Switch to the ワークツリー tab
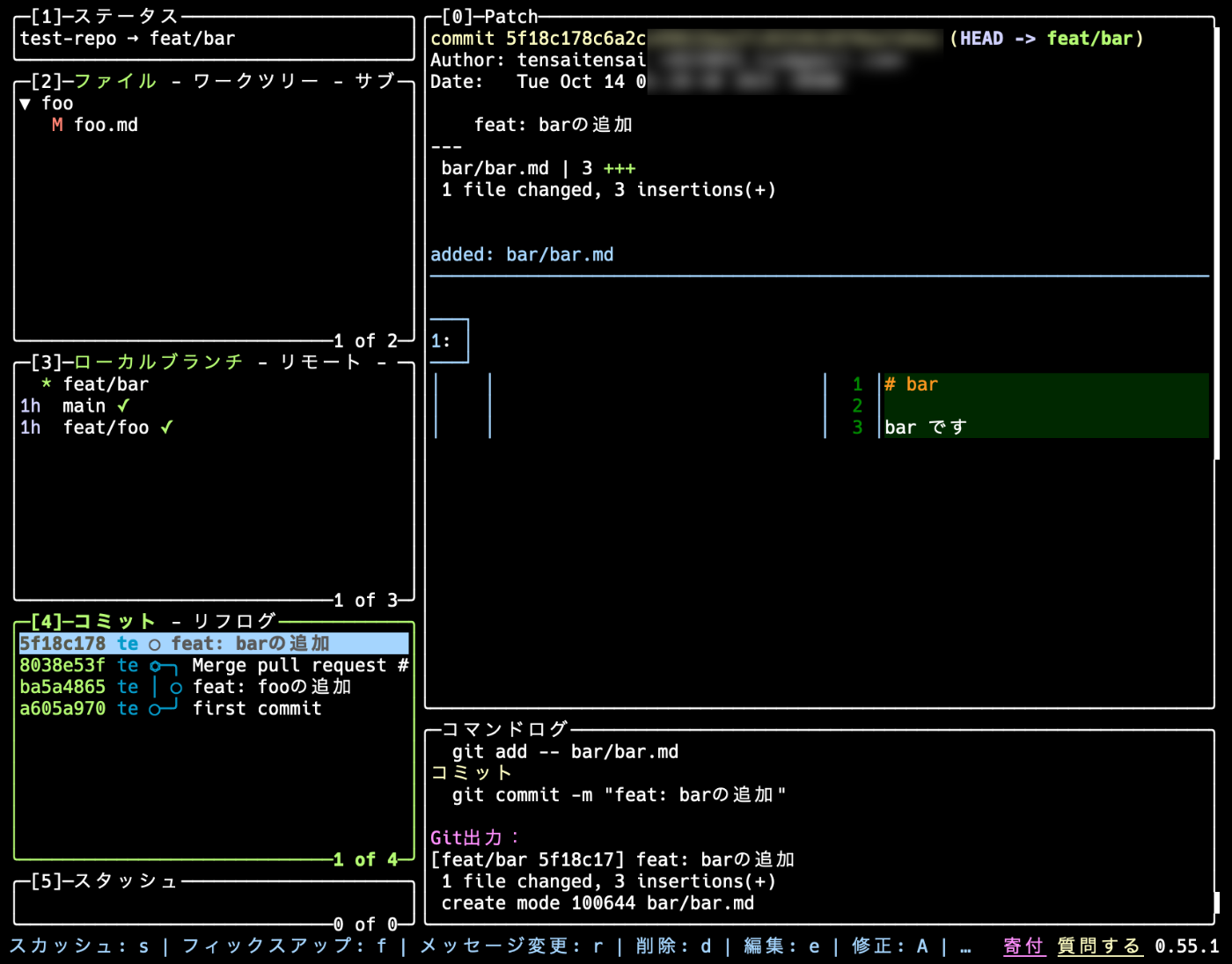1232x964 pixels. pyautogui.click(x=256, y=81)
